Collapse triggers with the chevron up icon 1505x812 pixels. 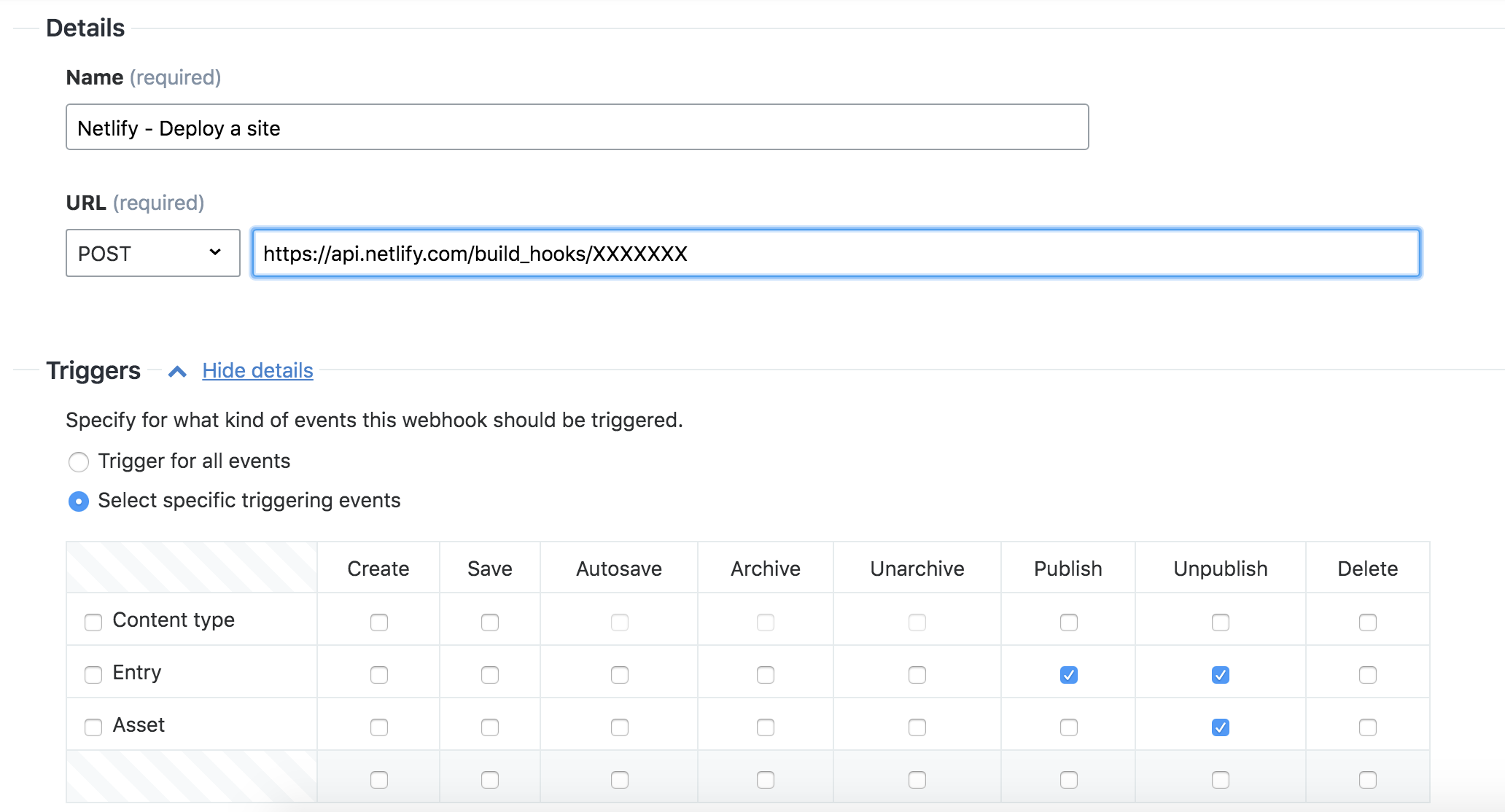[177, 372]
